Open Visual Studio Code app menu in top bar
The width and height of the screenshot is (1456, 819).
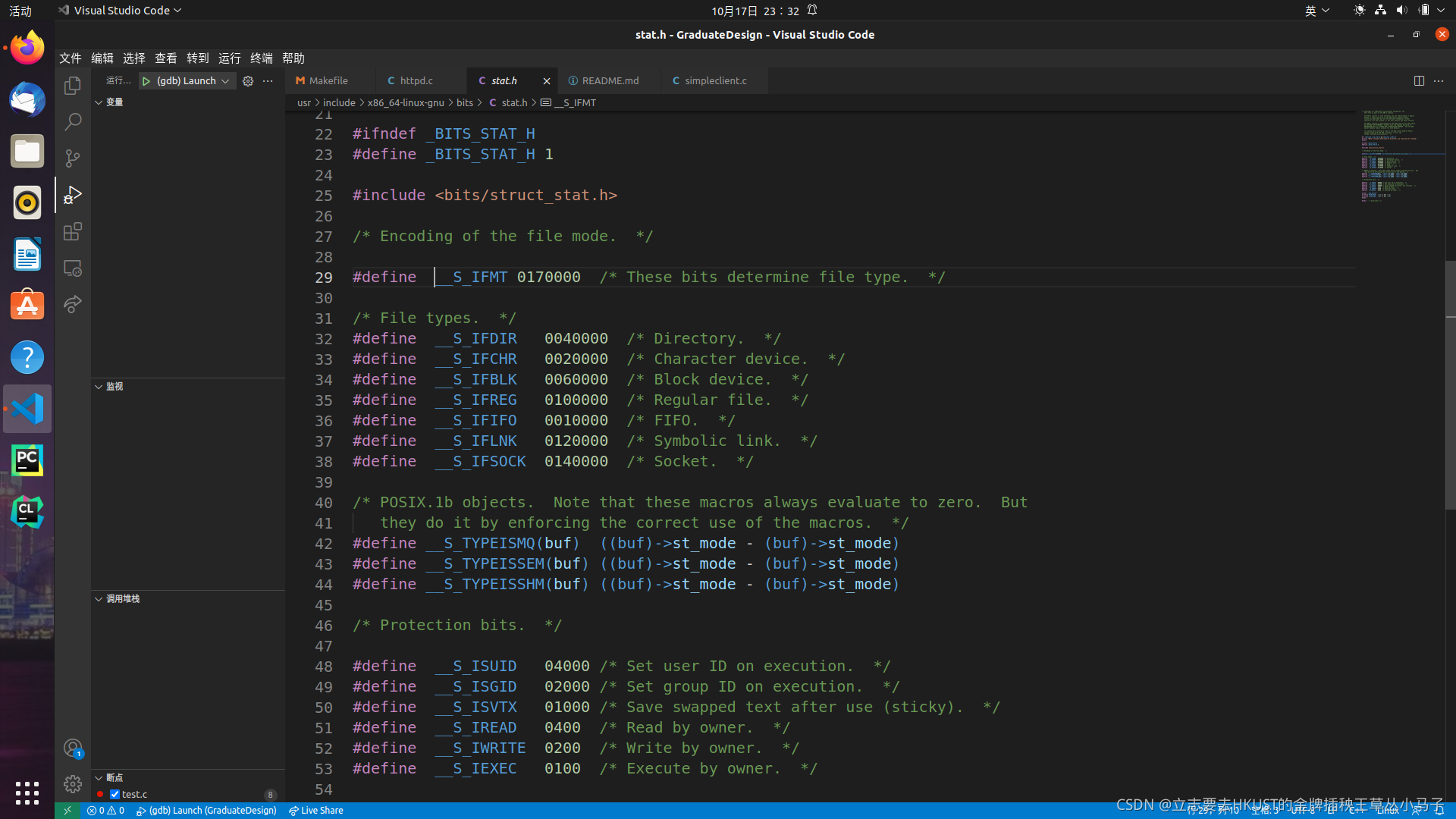click(120, 11)
